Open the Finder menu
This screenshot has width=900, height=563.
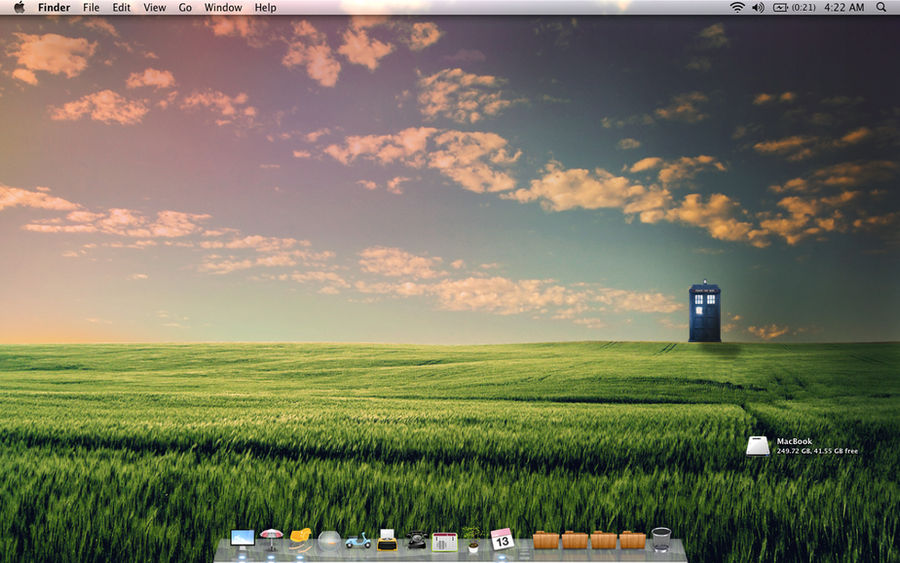54,7
